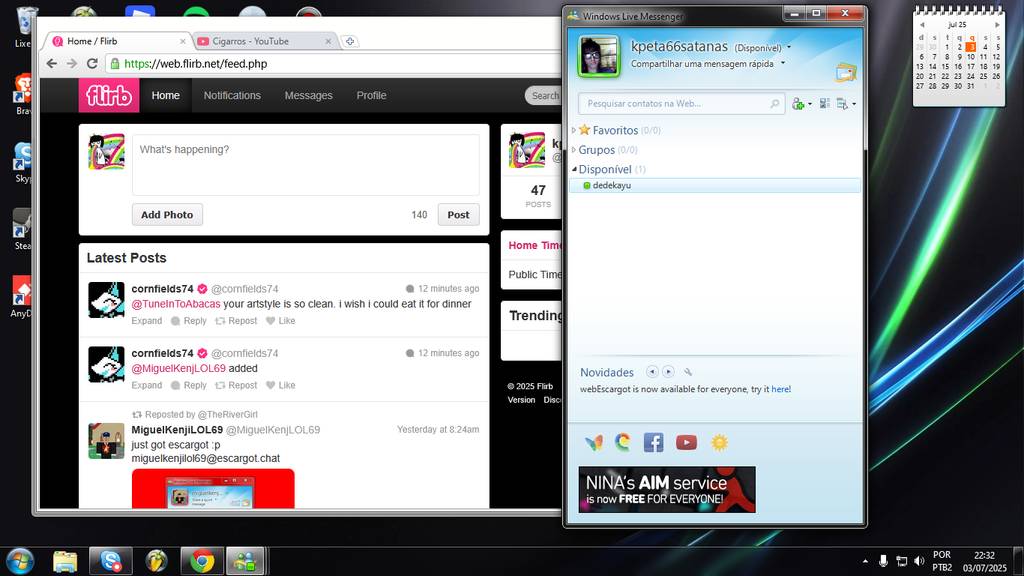The image size is (1024, 576).
Task: Click the What's happening? text box
Action: 306,165
